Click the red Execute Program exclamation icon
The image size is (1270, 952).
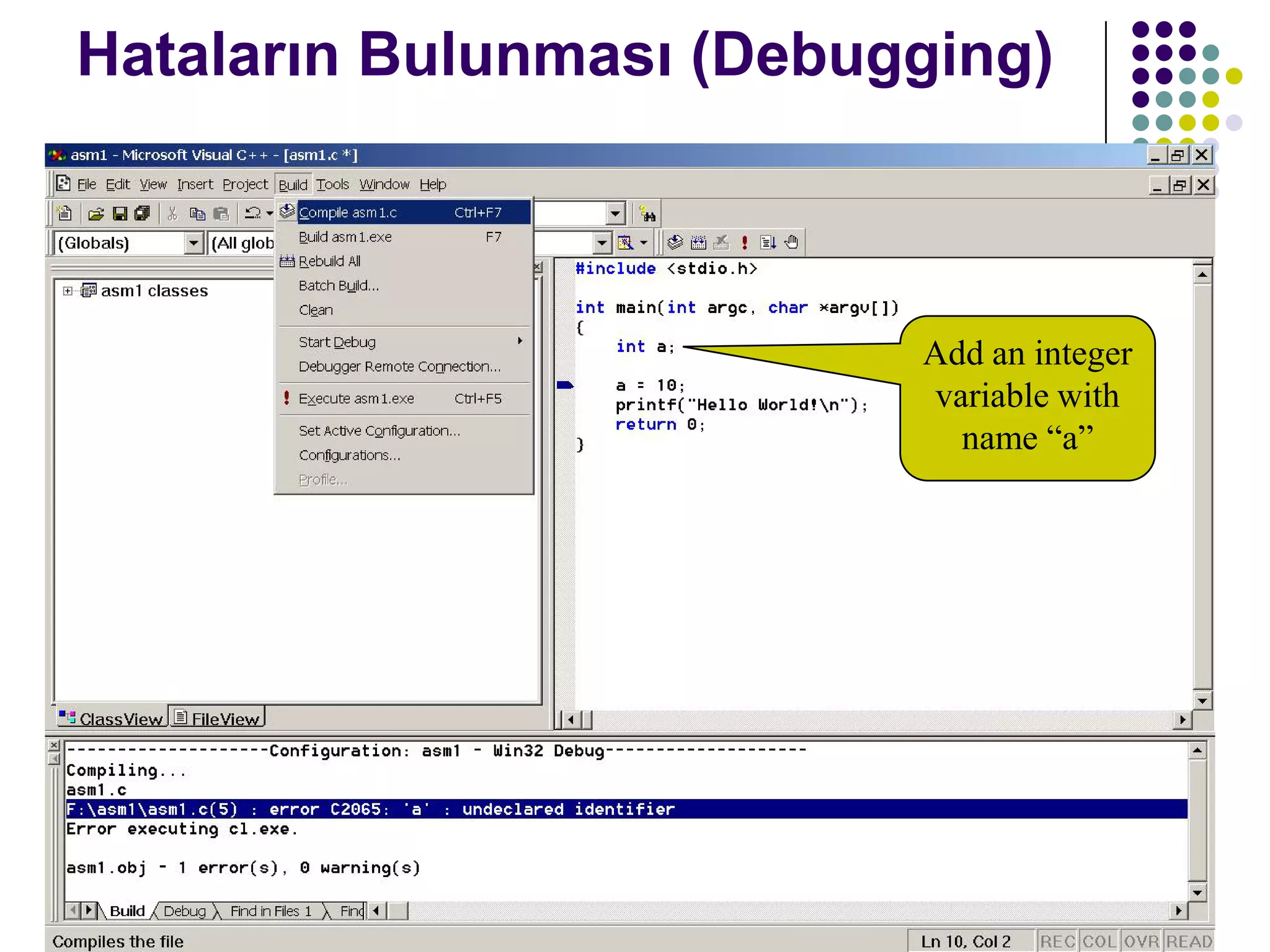(x=745, y=242)
